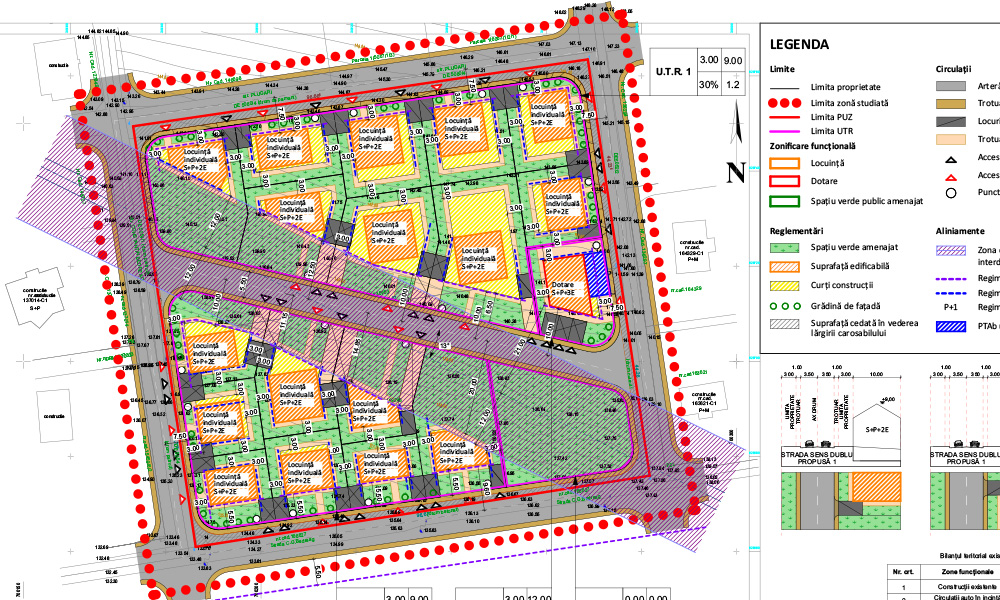Click the blue hatched PTAB swatch in the legend
This screenshot has width=1000, height=600.
coord(950,326)
